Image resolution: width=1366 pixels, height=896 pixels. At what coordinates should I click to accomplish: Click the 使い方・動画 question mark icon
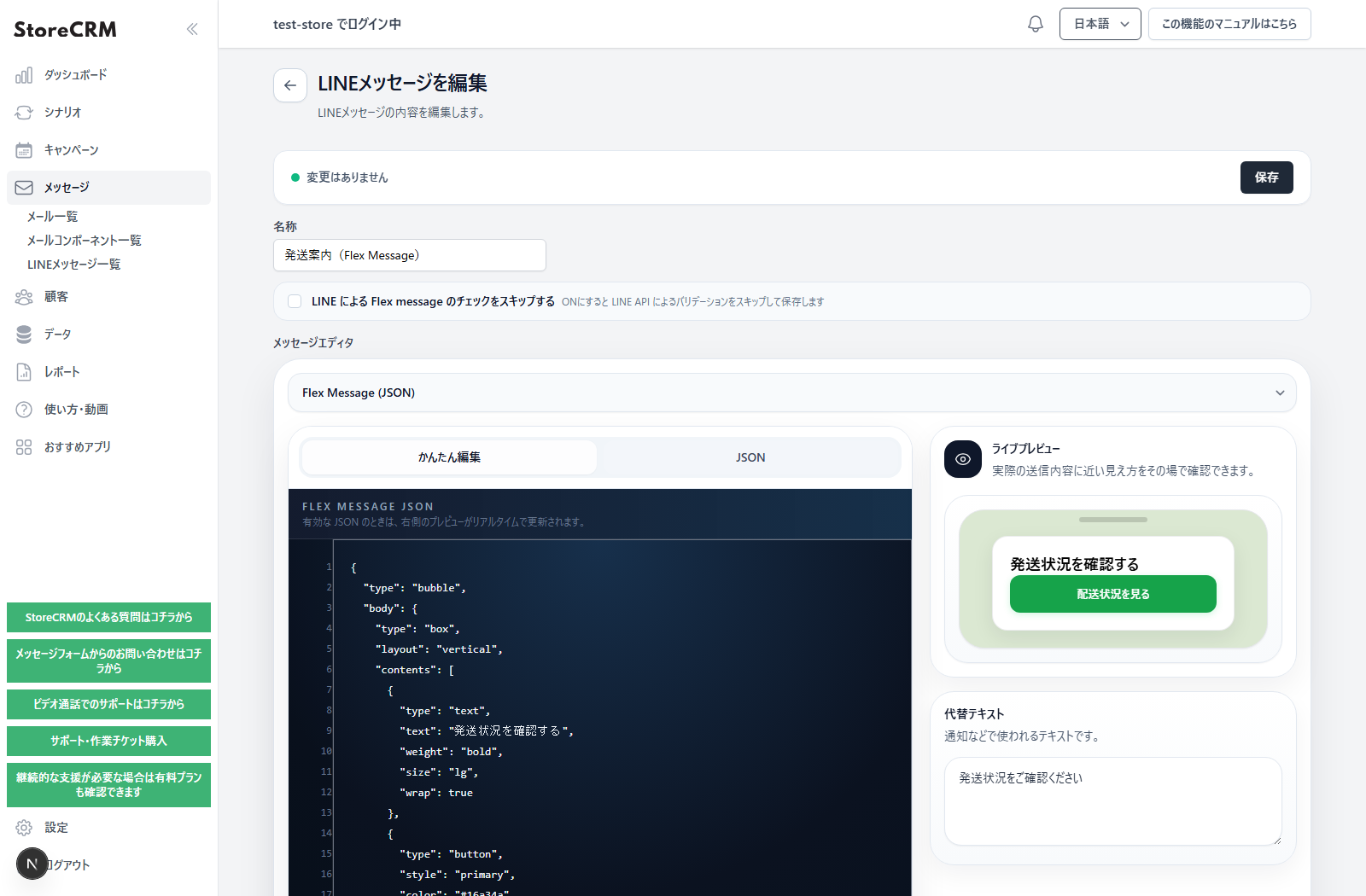pyautogui.click(x=24, y=410)
